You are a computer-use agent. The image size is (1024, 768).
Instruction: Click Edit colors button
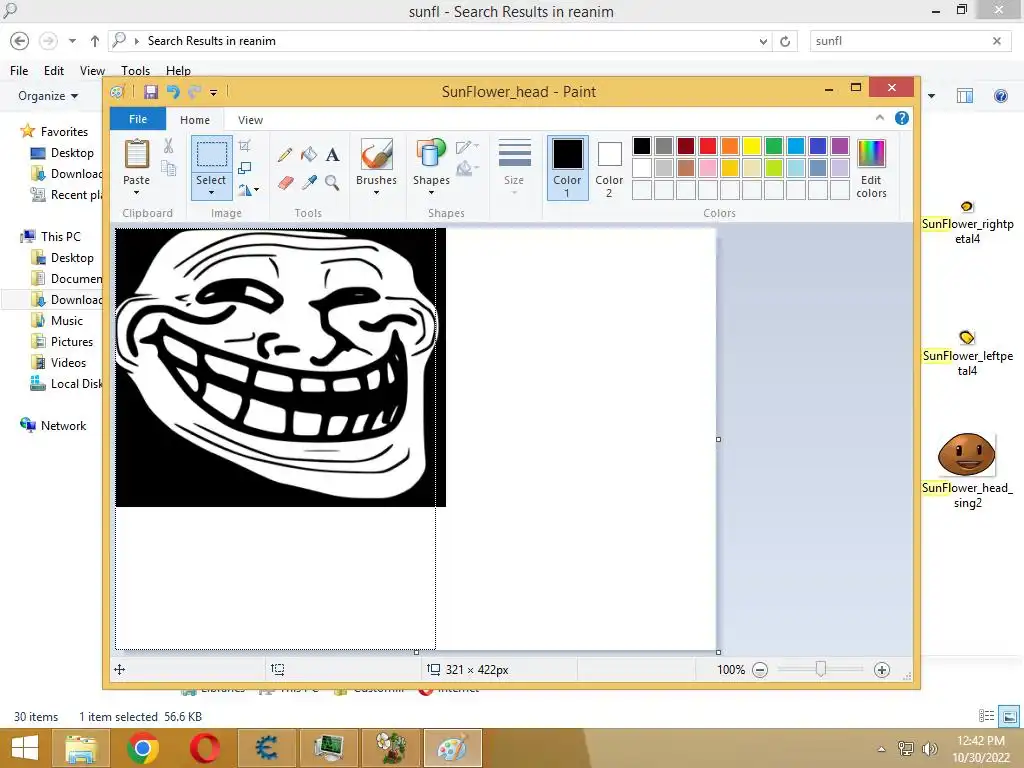coord(871,168)
